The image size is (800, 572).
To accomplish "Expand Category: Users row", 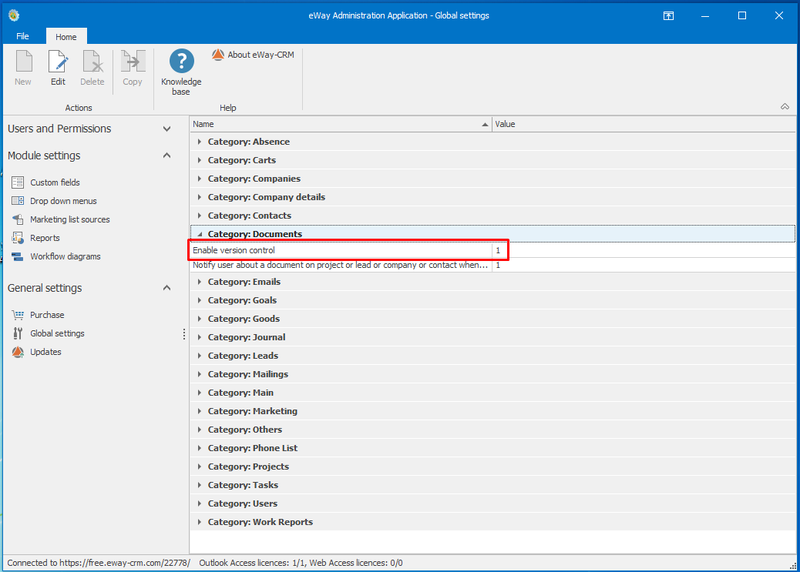I will click(199, 504).
